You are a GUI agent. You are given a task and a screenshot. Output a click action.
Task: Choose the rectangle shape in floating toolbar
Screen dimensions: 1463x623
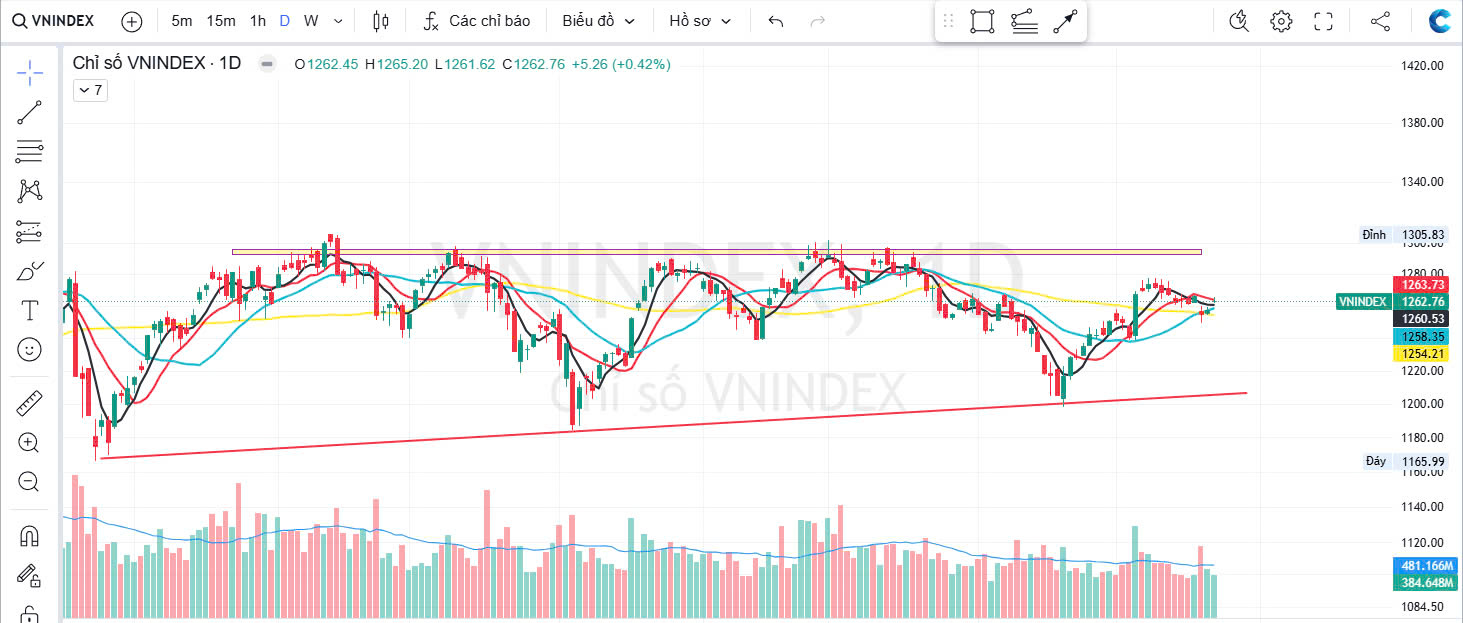982,21
